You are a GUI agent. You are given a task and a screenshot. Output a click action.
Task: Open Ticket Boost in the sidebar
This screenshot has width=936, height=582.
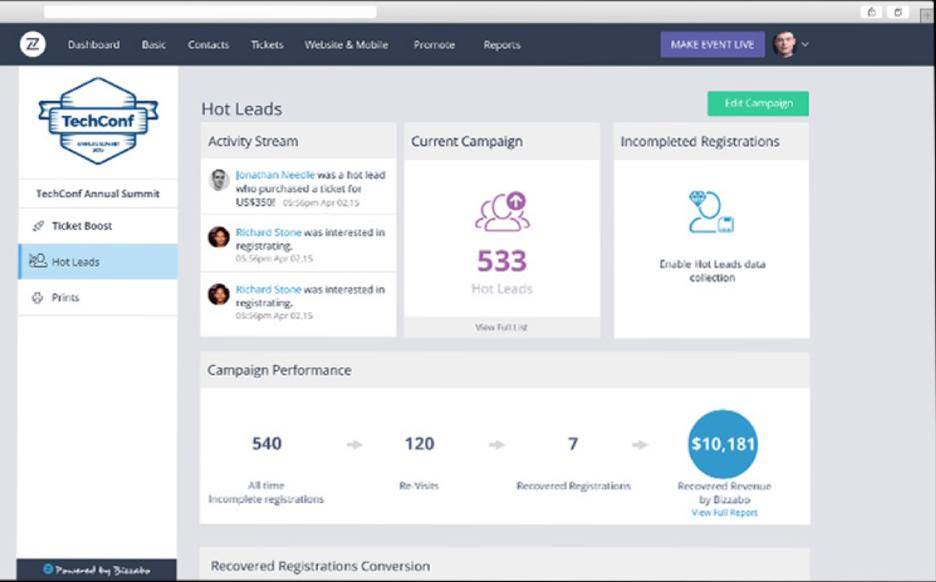98,226
